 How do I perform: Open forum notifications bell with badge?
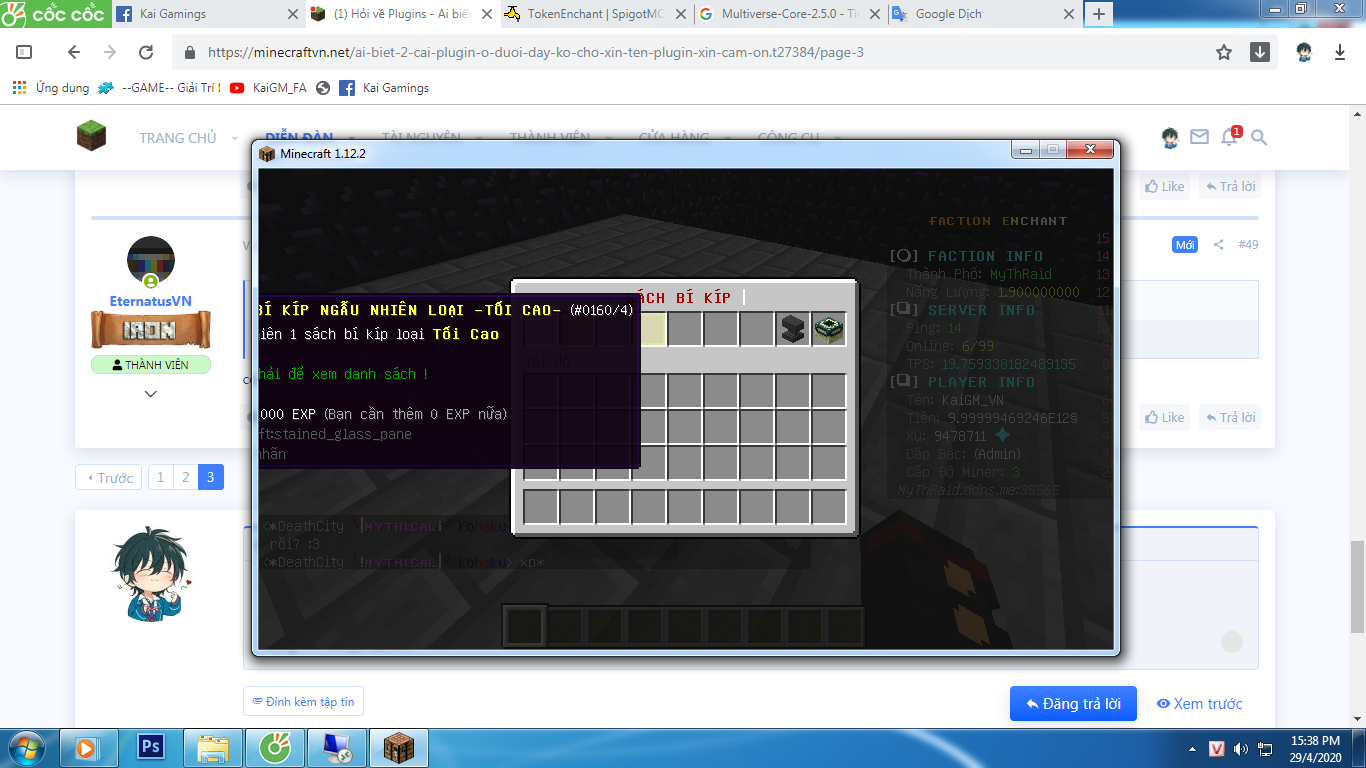(1230, 137)
